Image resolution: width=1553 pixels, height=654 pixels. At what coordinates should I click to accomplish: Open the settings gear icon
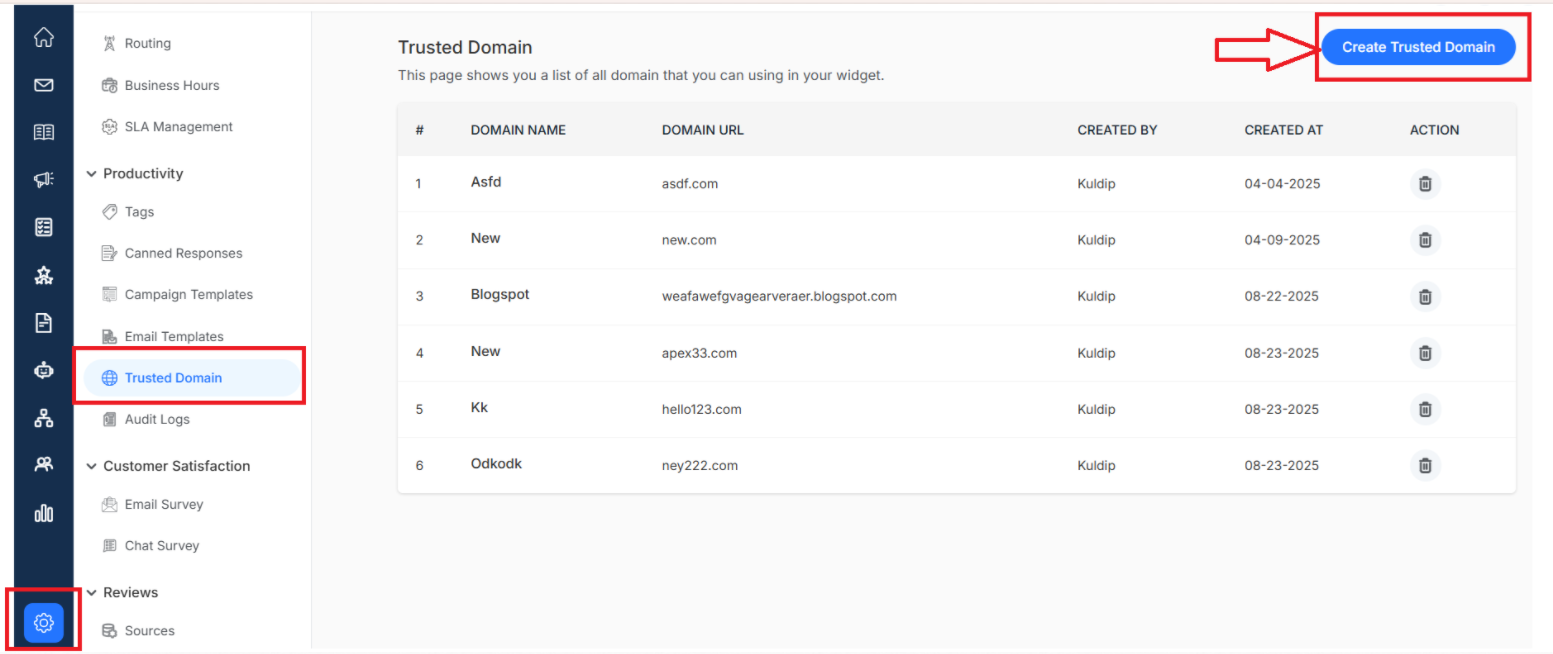43,623
